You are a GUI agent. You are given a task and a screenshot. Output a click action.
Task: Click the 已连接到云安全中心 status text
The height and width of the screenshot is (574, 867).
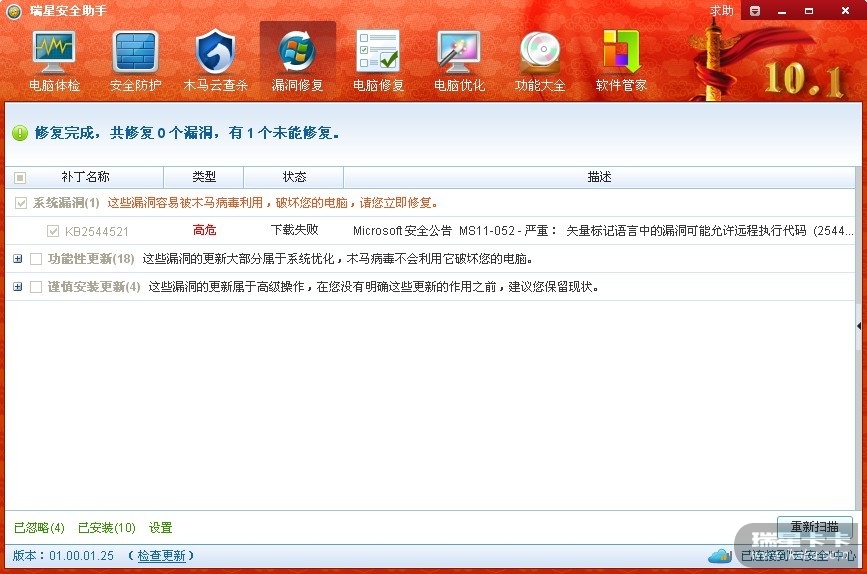[x=798, y=555]
